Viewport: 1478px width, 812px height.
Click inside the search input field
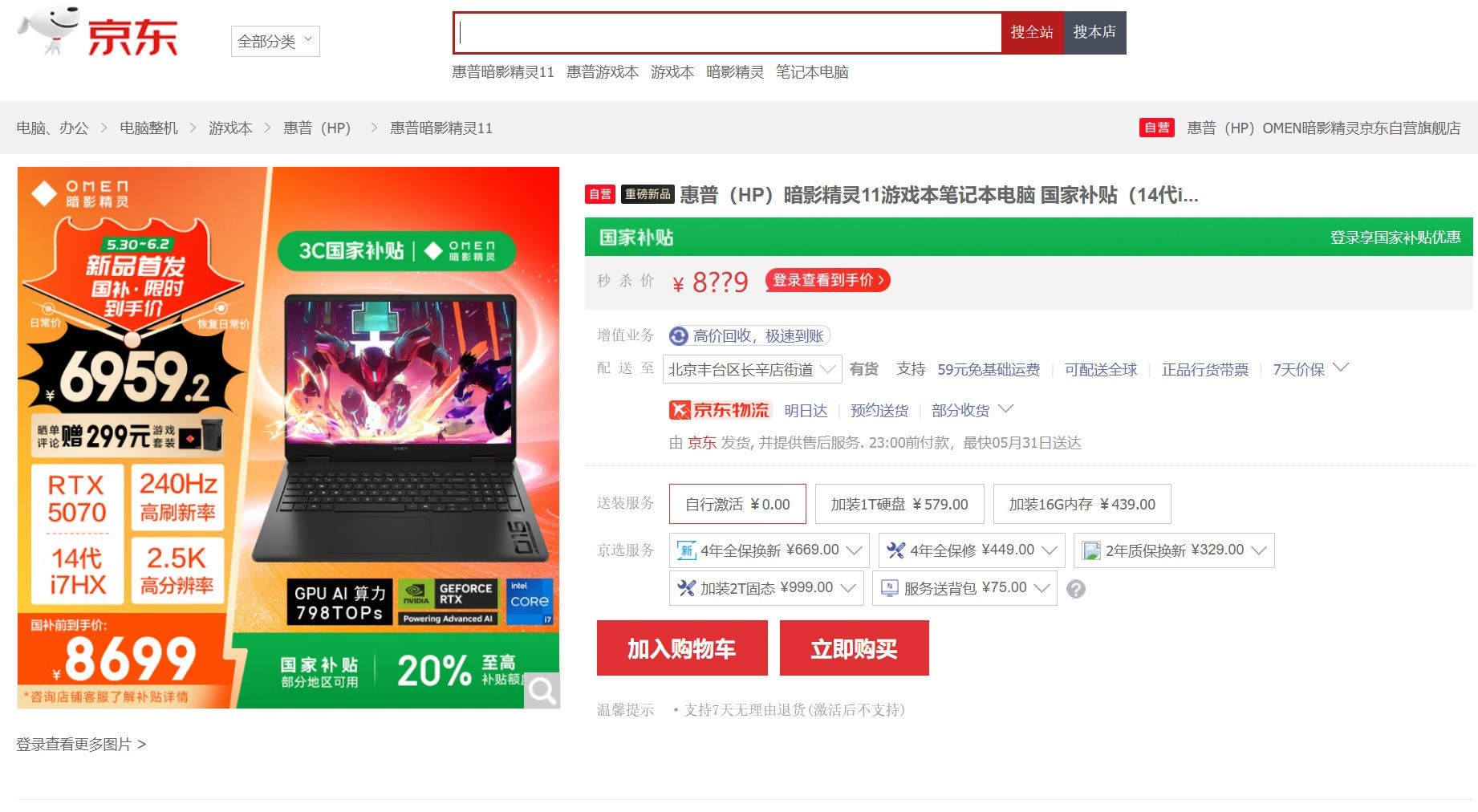(722, 33)
